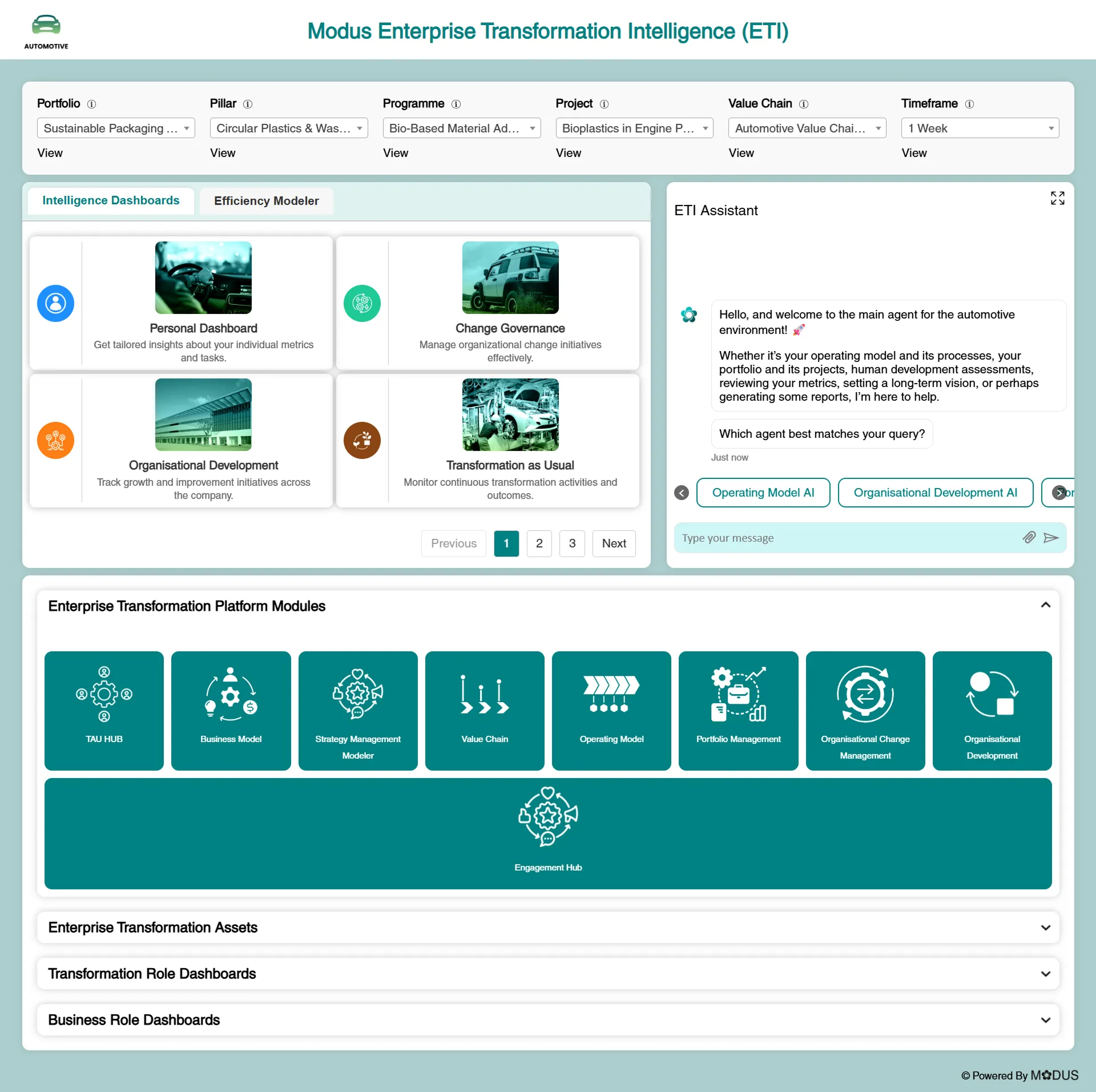Viewport: 1096px width, 1092px height.
Task: Click the Pillar info icon
Action: pyautogui.click(x=248, y=104)
